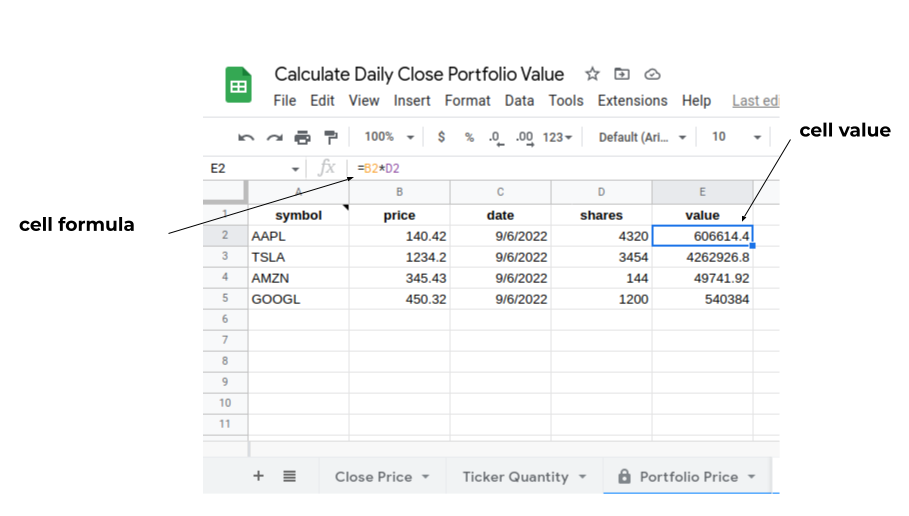The image size is (909, 516).
Task: Open the Last edit history link
Action: pyautogui.click(x=755, y=101)
